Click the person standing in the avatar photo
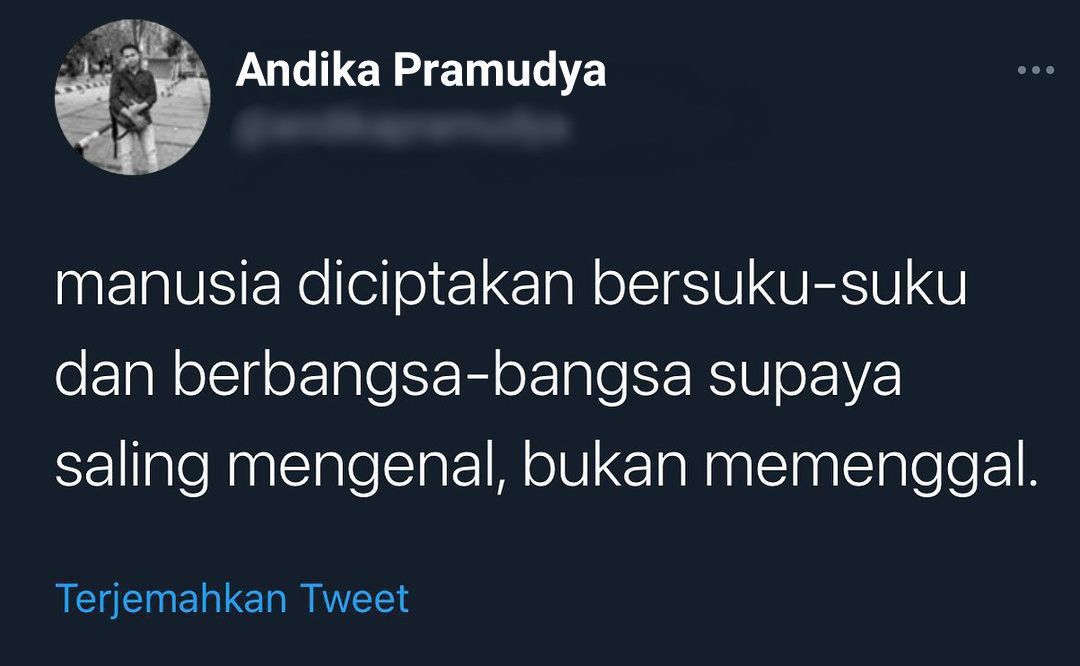1080x666 pixels. click(133, 107)
